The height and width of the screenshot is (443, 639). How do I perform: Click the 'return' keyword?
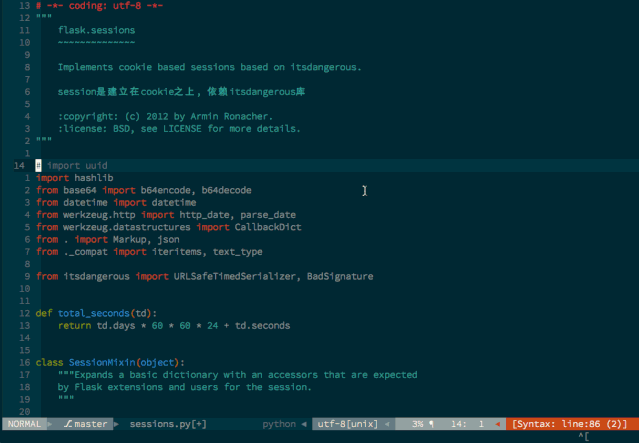pos(74,325)
